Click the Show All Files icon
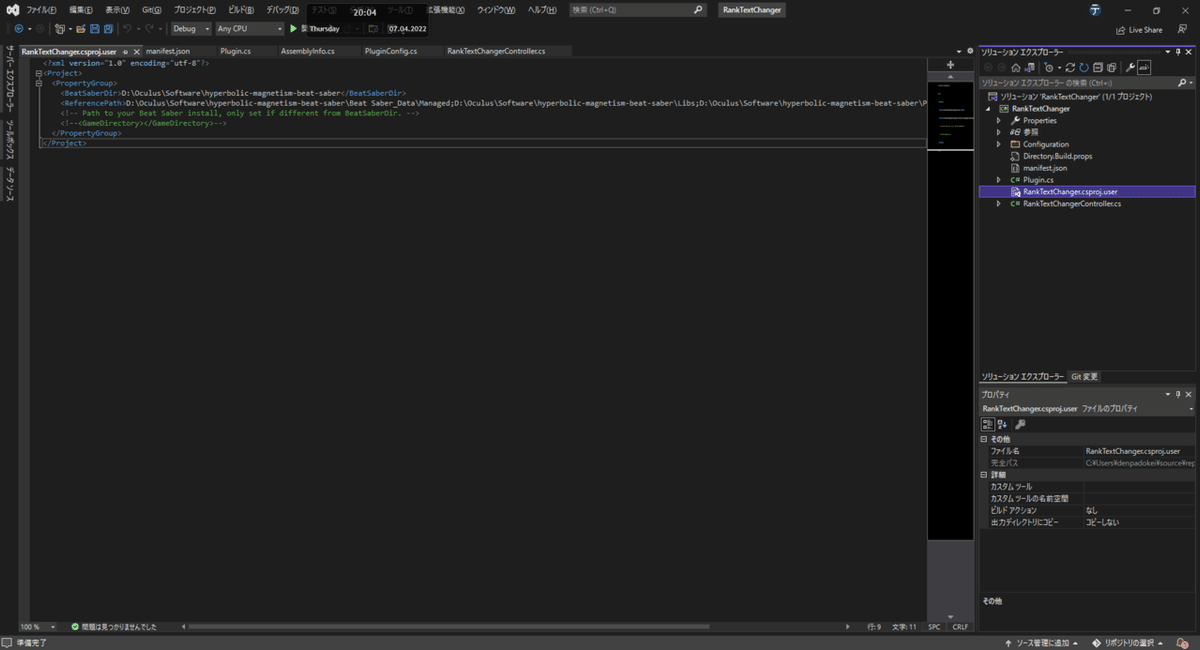Viewport: 1200px width, 650px height. tap(1111, 67)
